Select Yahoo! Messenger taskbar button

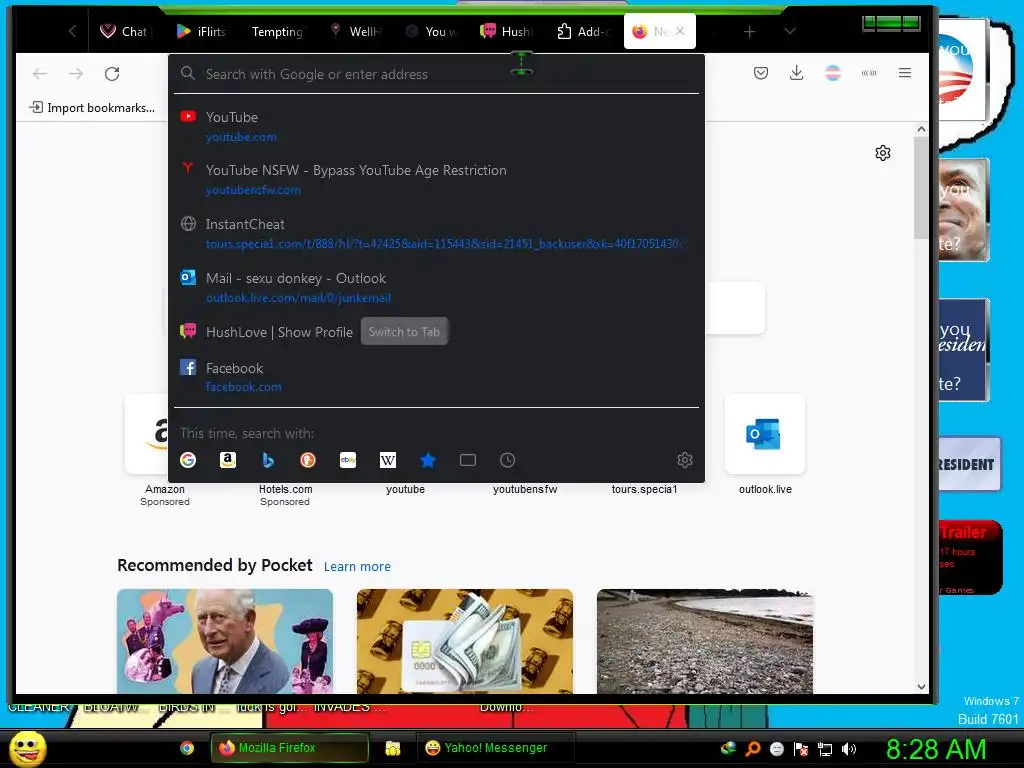click(x=496, y=748)
